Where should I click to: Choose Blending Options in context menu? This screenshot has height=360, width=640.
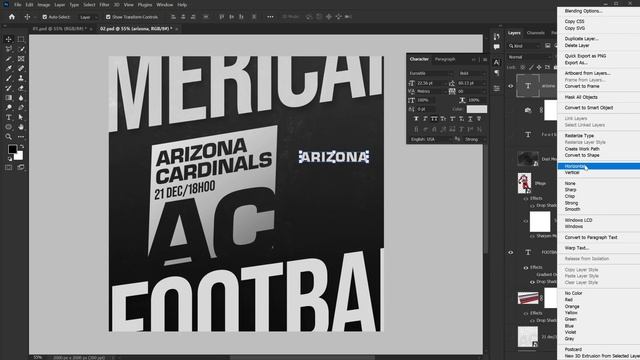click(x=584, y=11)
